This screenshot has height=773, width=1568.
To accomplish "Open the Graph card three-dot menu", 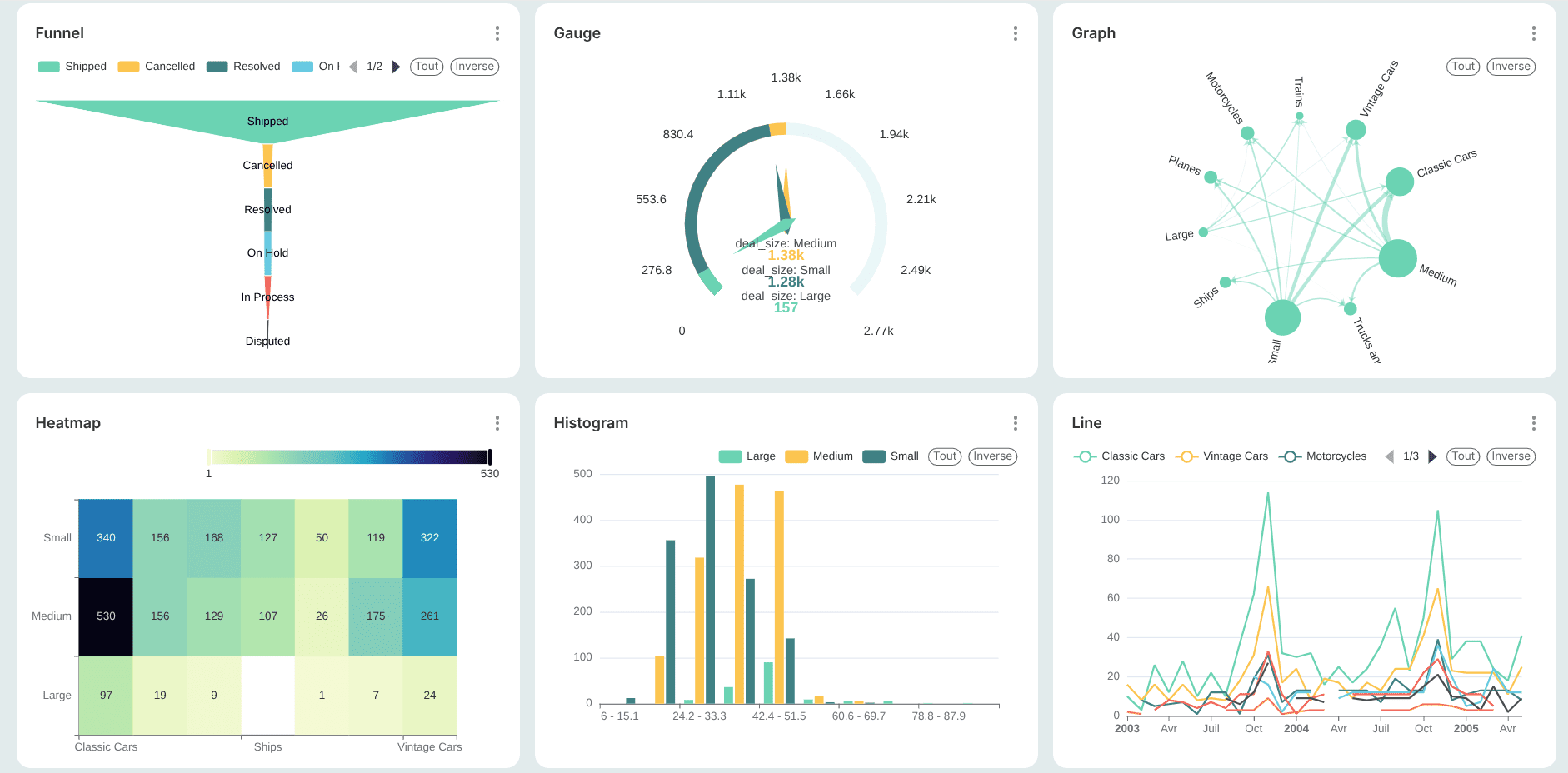I will click(1534, 33).
